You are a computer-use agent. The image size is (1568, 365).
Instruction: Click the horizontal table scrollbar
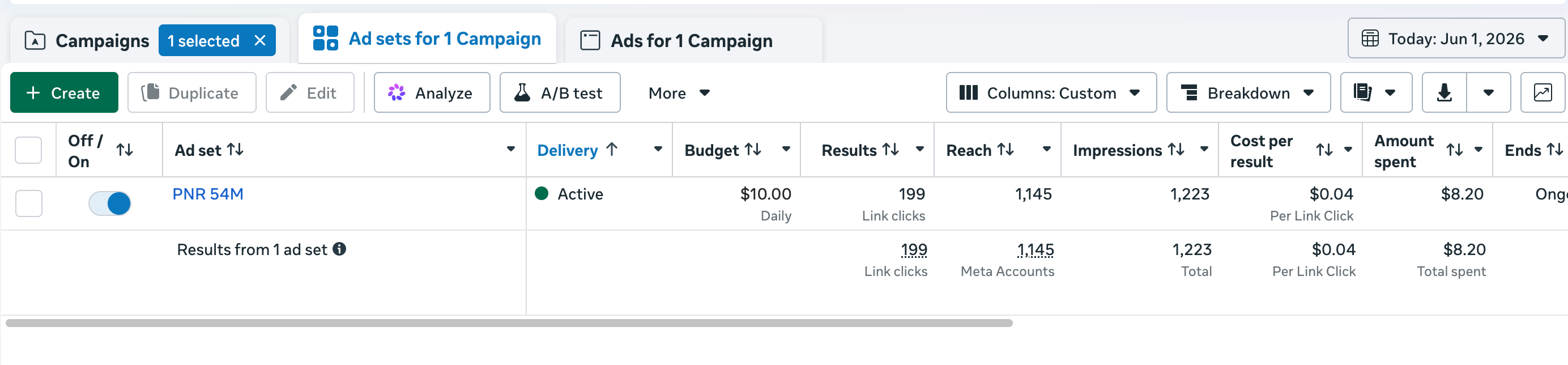(x=509, y=323)
